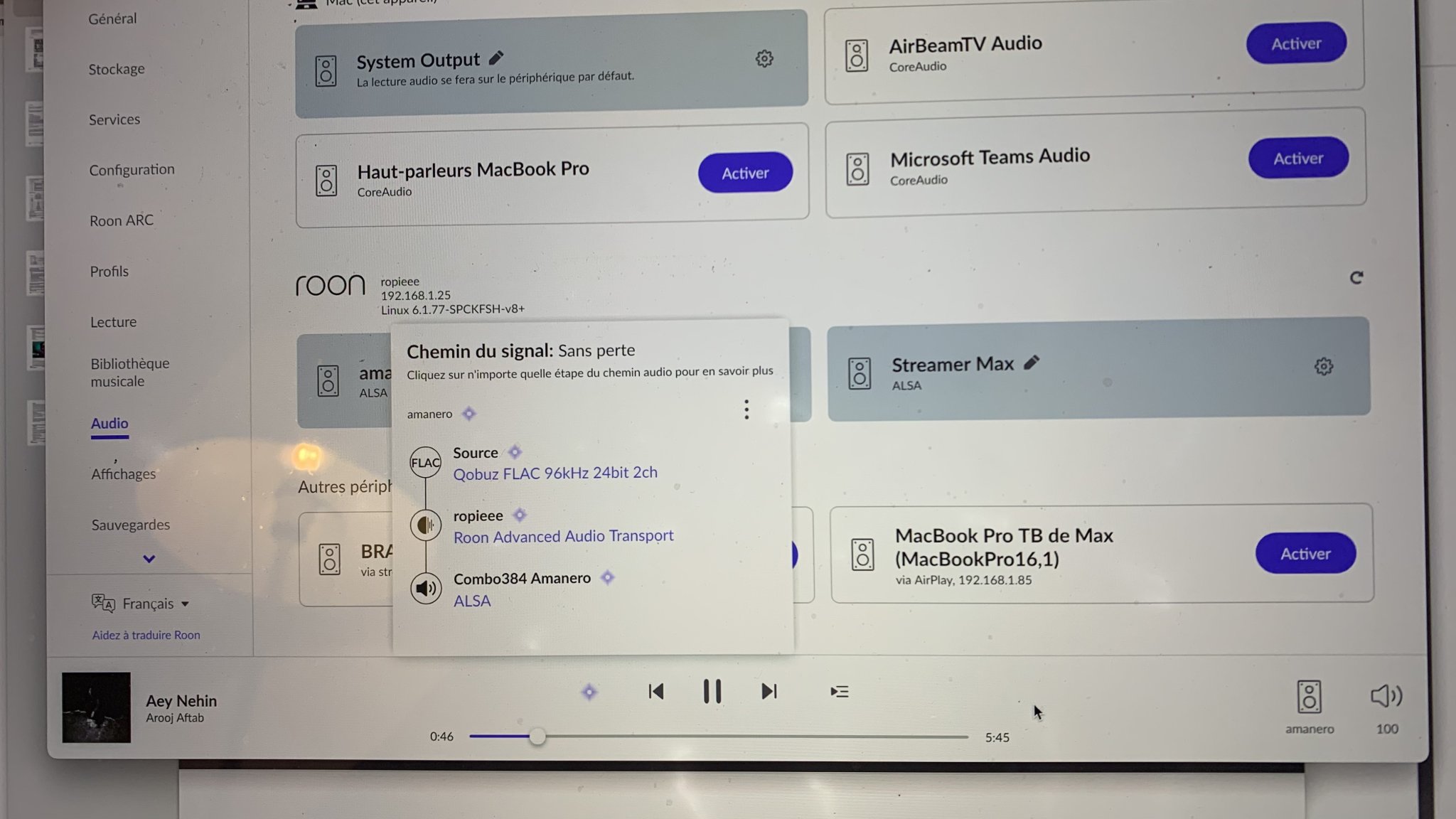
Task: Open Affichages settings
Action: click(x=123, y=474)
